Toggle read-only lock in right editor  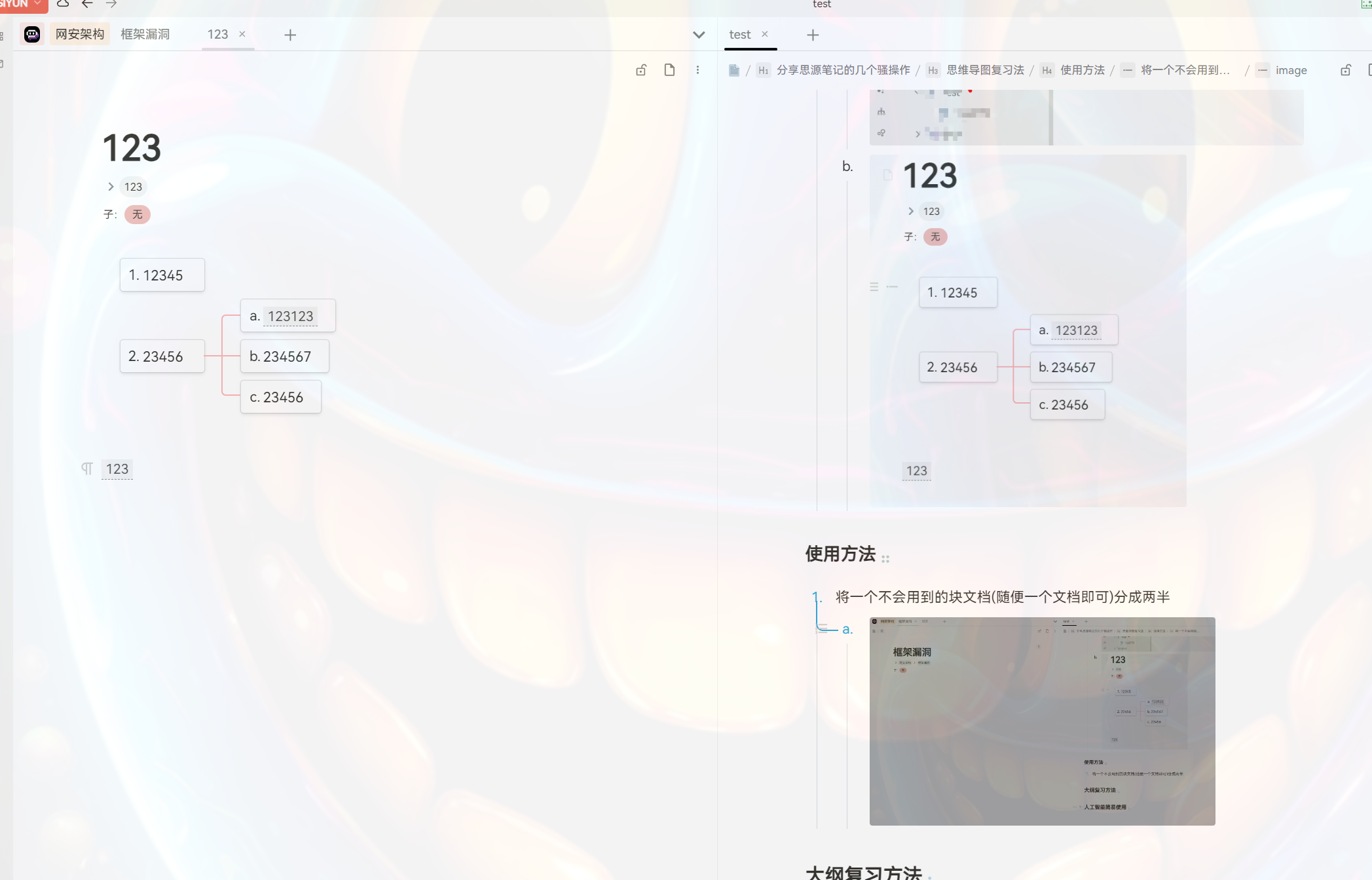(1346, 70)
